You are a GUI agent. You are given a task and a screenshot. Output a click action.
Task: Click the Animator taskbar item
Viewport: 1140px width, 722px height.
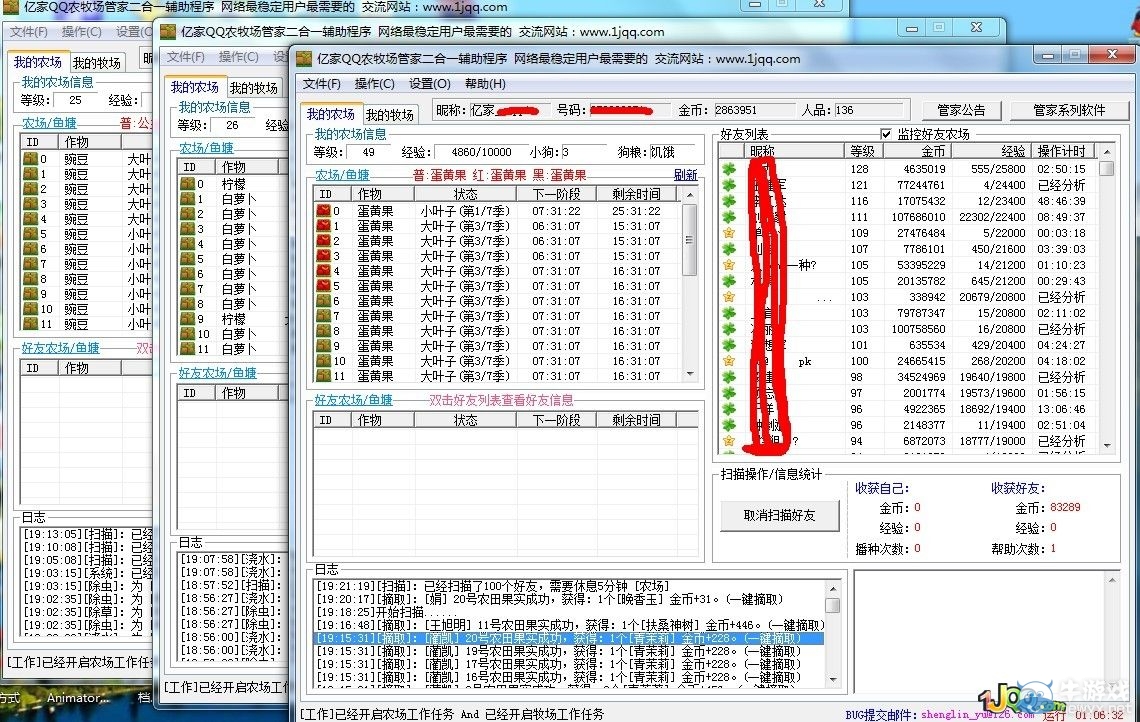[x=78, y=698]
